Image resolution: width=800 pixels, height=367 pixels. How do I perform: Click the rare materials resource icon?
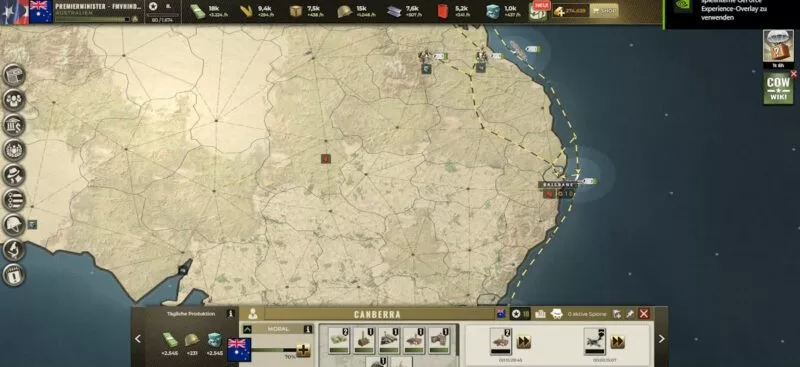[493, 11]
